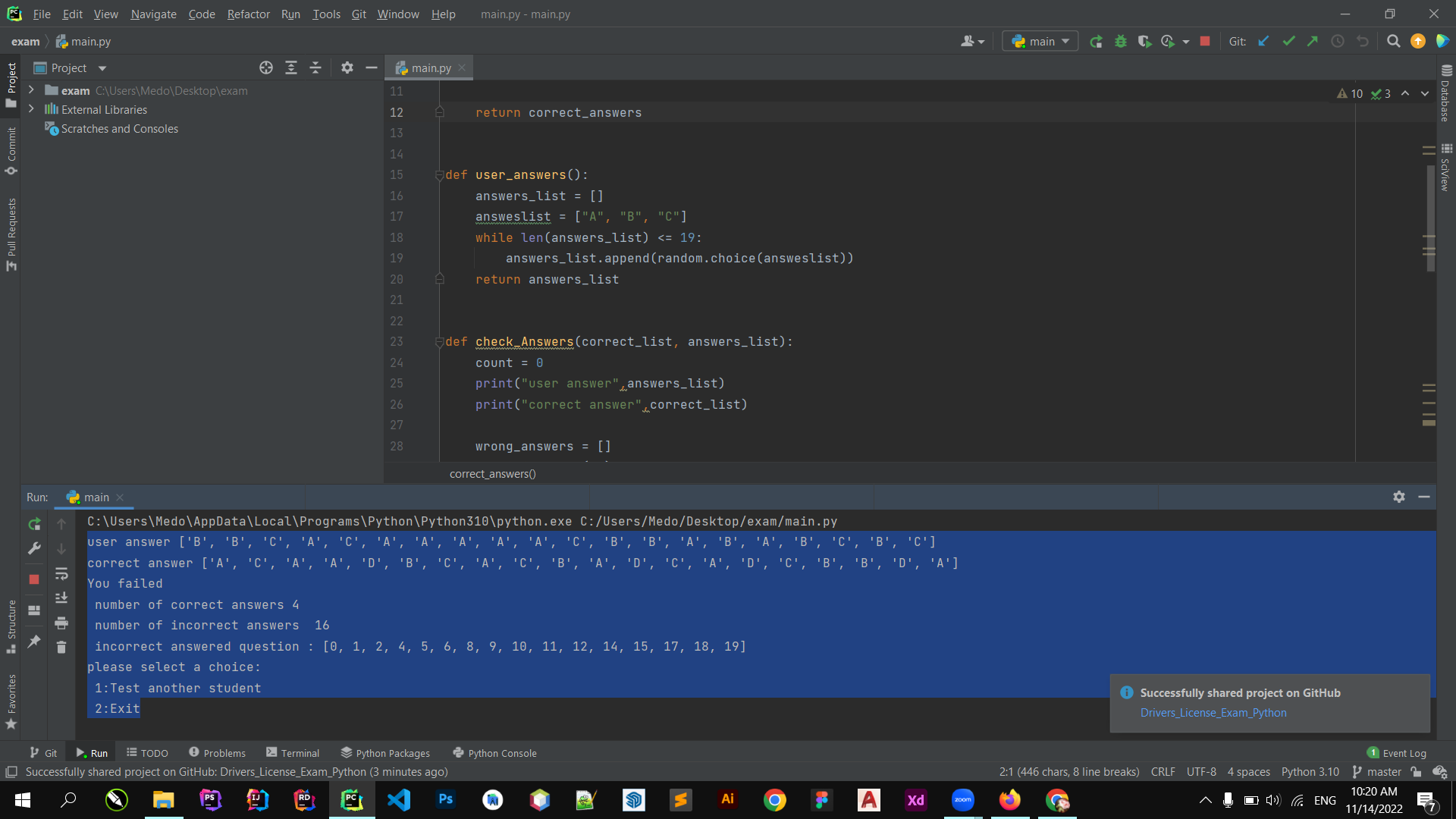Clear console output with the trash icon

61,647
